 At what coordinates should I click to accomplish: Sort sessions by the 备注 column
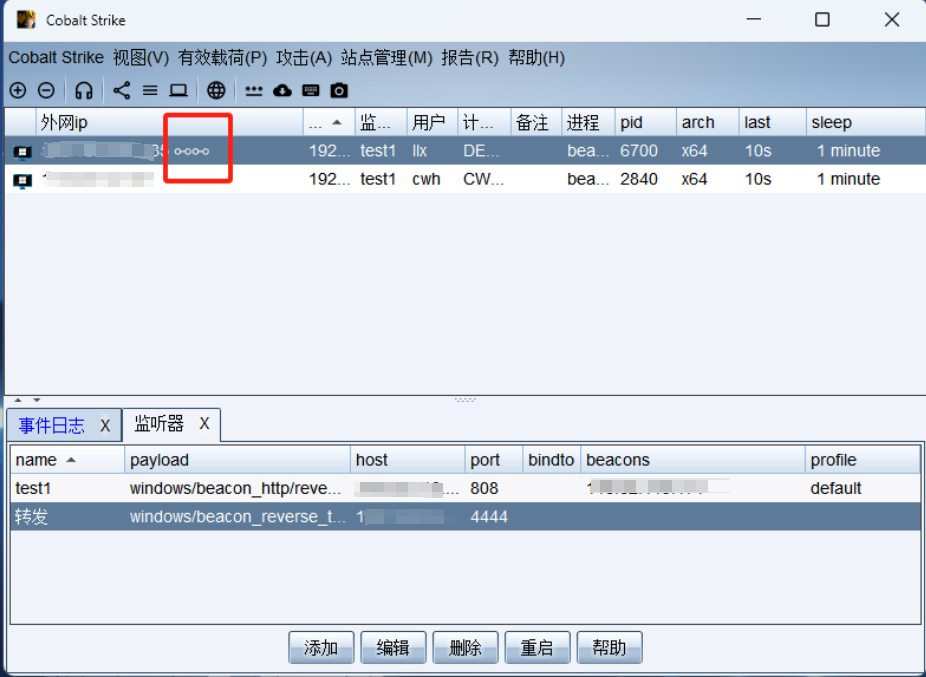pyautogui.click(x=536, y=122)
